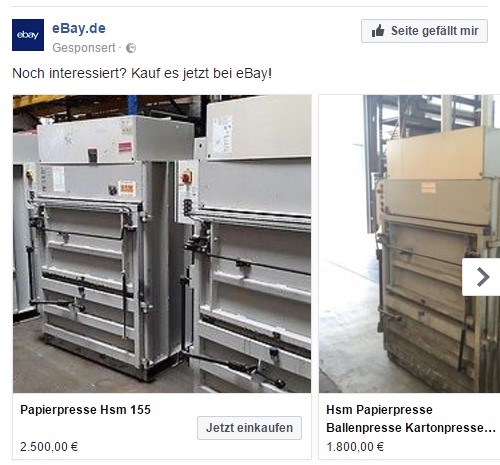Open the eBay logo profile picture
500x465 pixels.
click(28, 35)
